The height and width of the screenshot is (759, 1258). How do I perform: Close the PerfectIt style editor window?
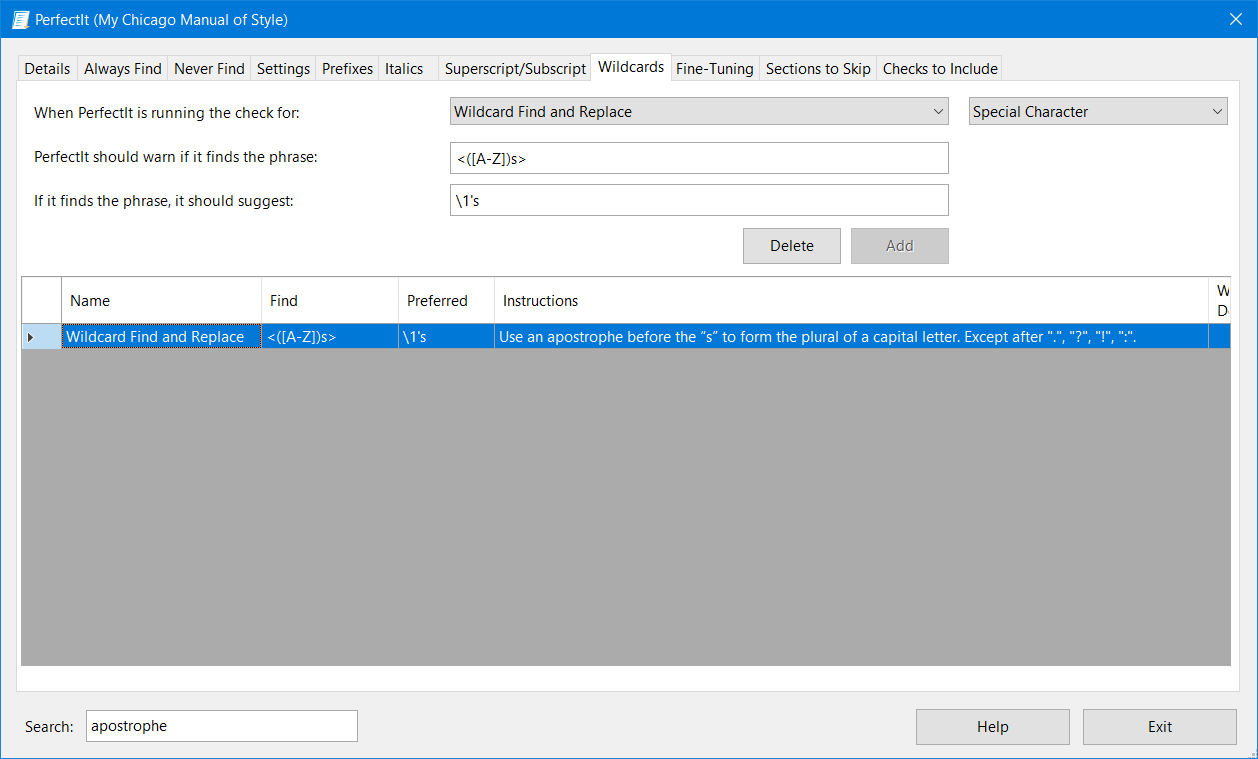pos(1235,19)
